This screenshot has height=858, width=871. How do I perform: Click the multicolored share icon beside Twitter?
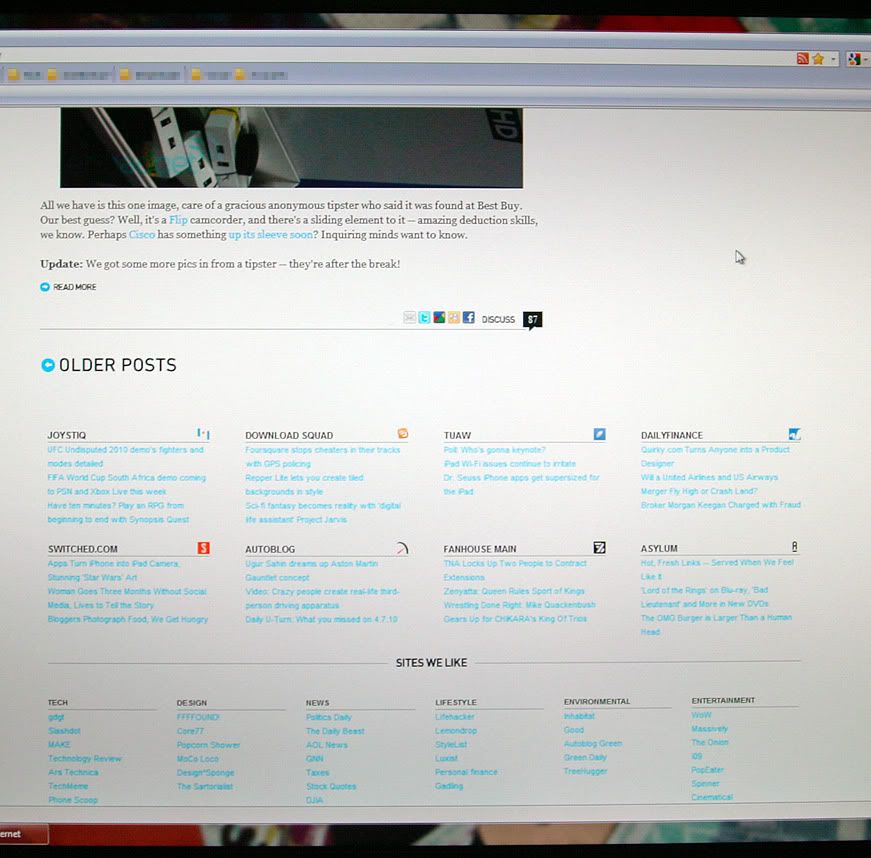[x=439, y=317]
